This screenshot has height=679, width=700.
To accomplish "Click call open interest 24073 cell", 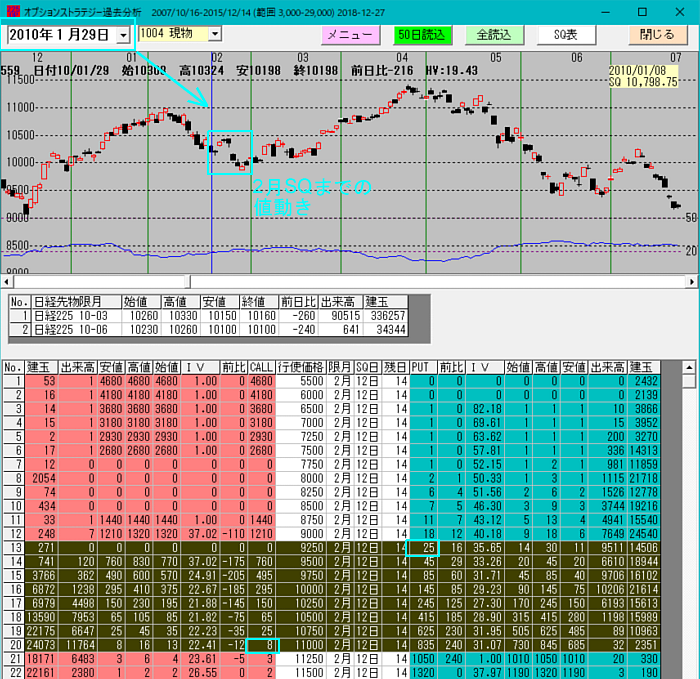I will pyautogui.click(x=41, y=645).
